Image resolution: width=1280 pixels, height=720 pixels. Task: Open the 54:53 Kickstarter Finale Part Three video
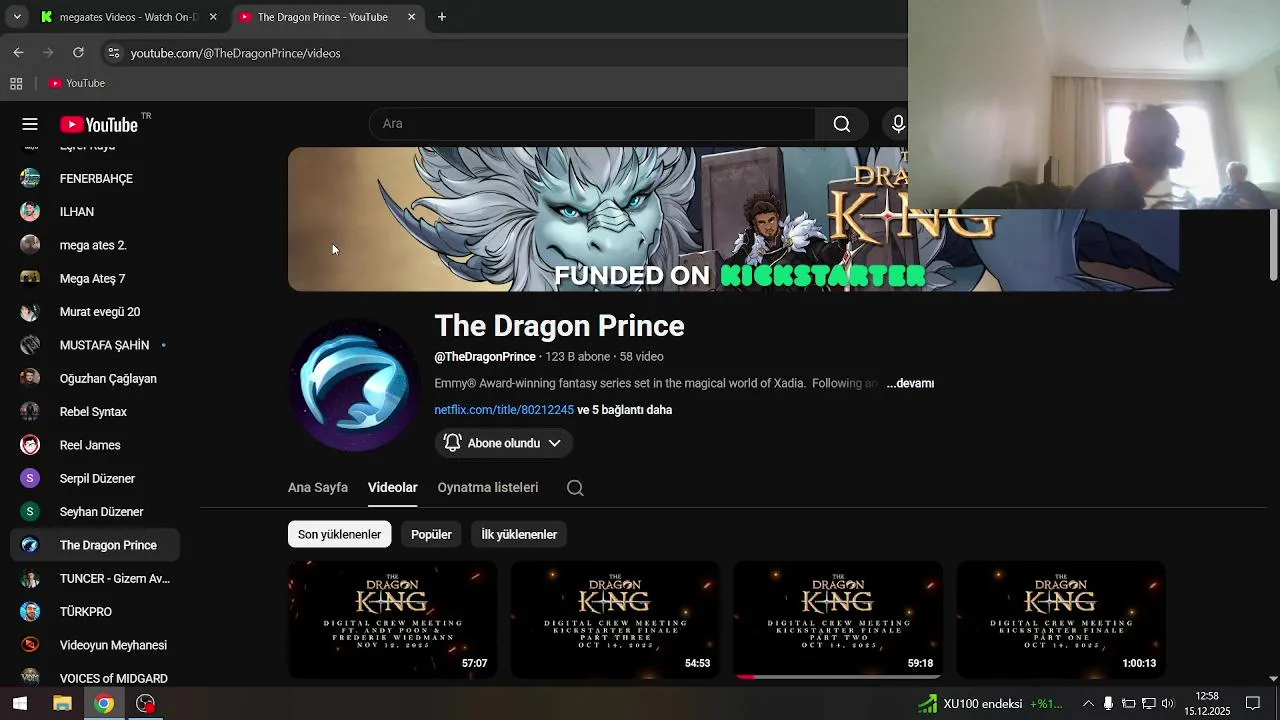(615, 619)
